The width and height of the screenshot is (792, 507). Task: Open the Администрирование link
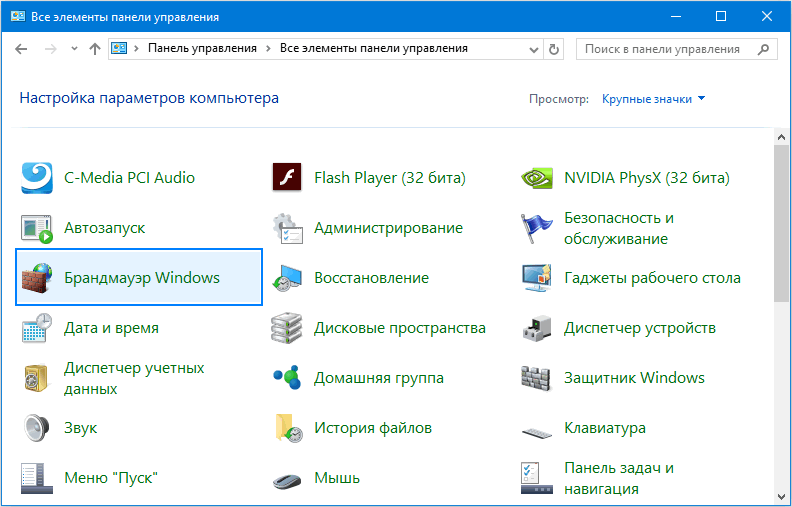pos(388,228)
